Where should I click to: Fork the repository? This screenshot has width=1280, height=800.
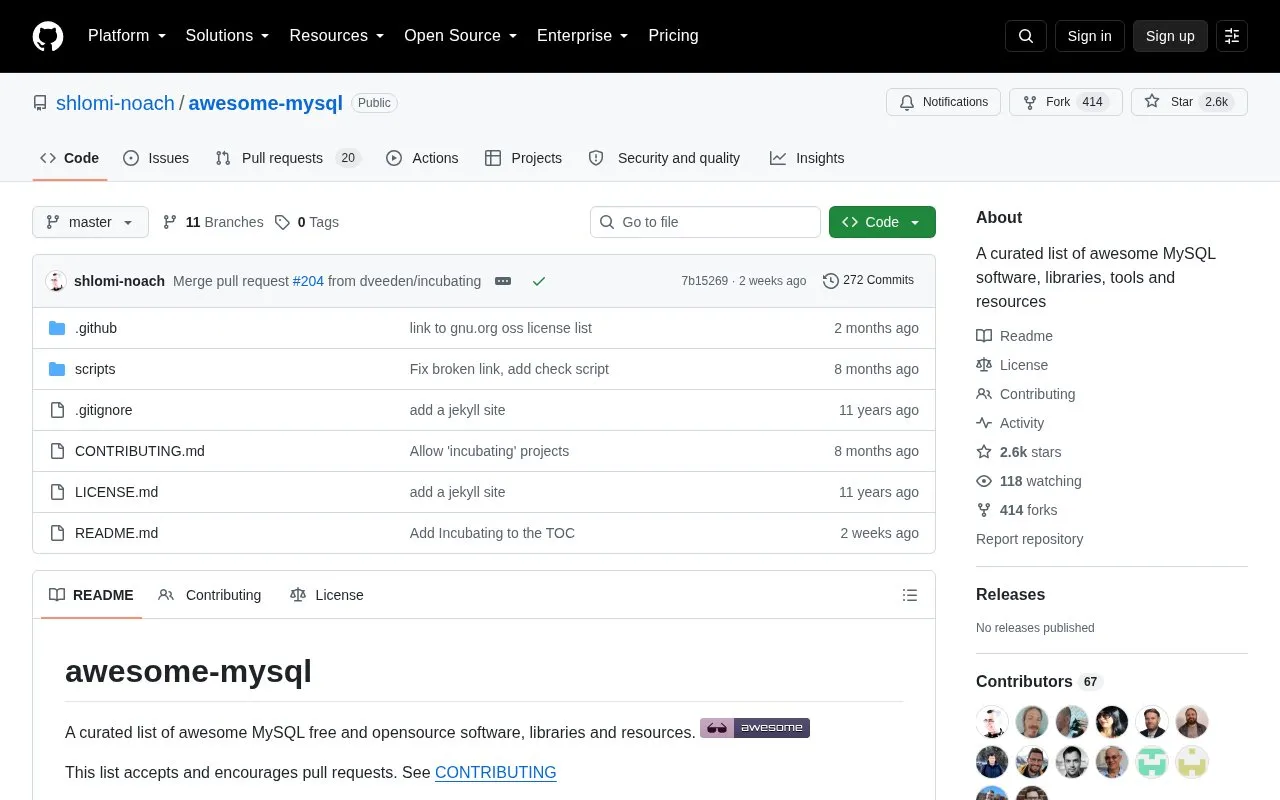click(1066, 102)
